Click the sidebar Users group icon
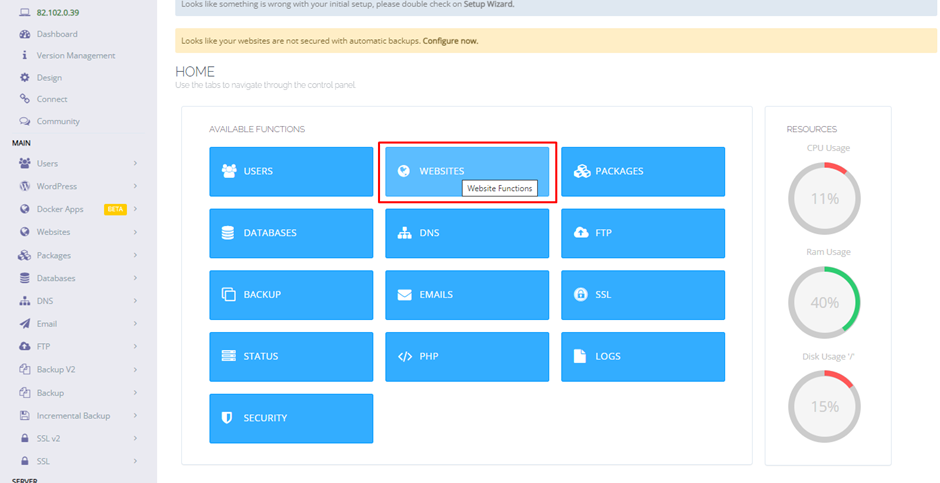Screen dimensions: 940x483 point(25,163)
